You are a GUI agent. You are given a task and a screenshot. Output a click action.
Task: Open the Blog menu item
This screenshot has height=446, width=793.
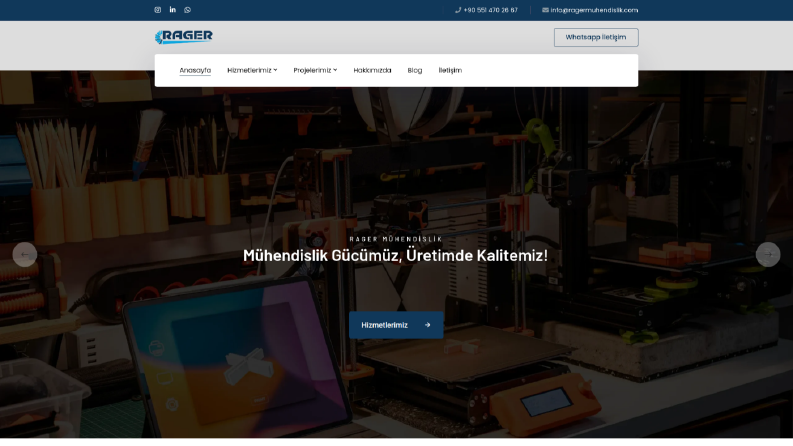415,70
